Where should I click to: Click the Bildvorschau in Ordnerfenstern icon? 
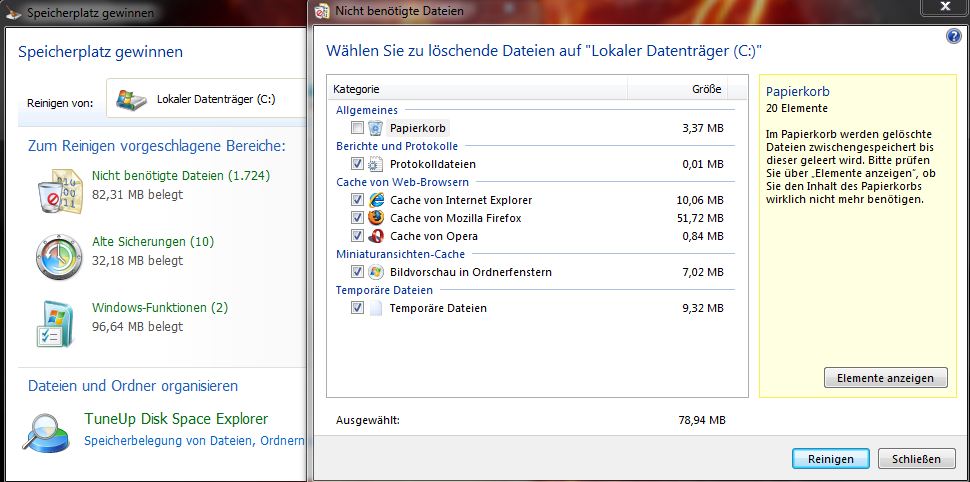click(x=376, y=272)
